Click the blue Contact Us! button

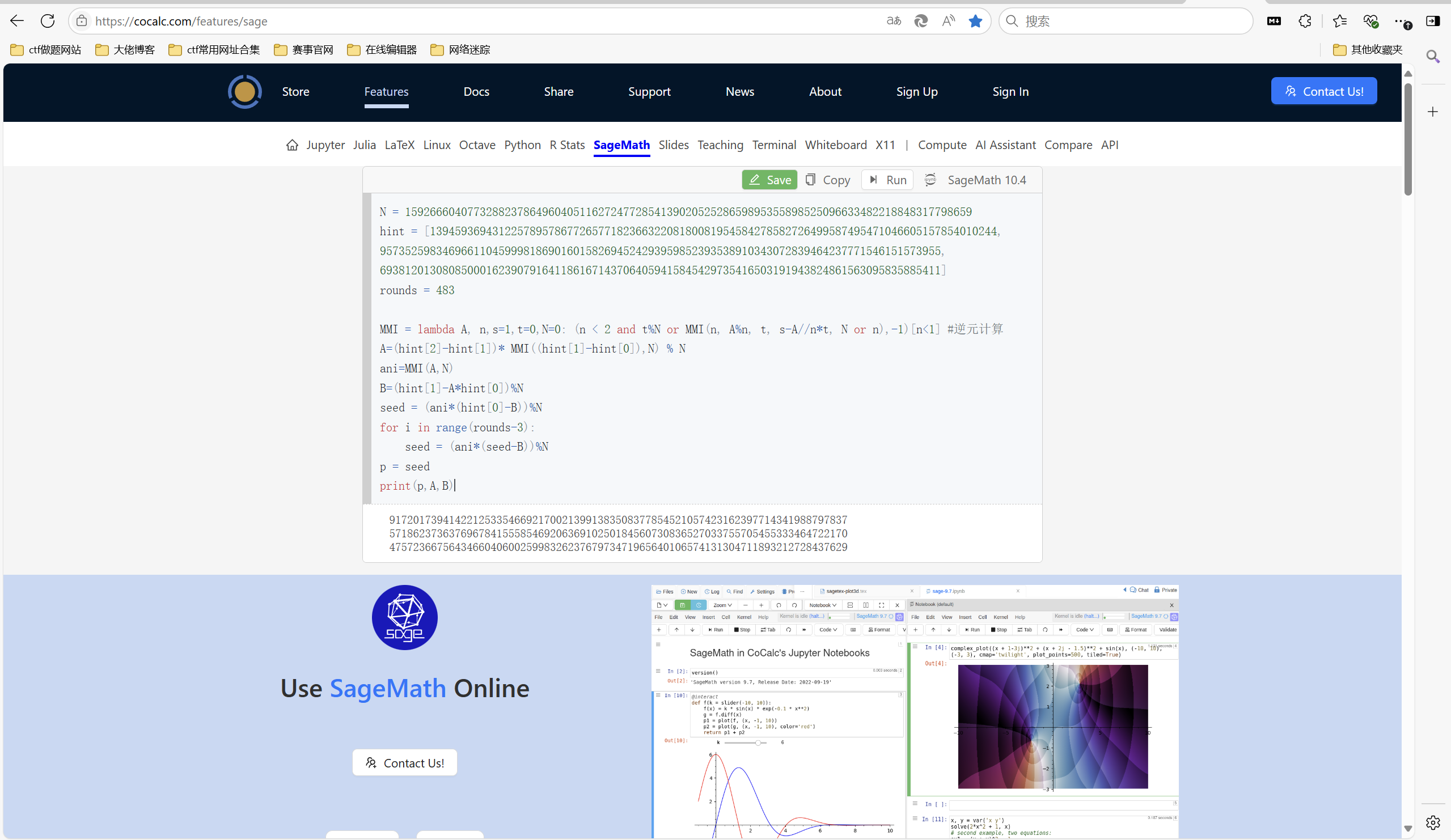1324,91
